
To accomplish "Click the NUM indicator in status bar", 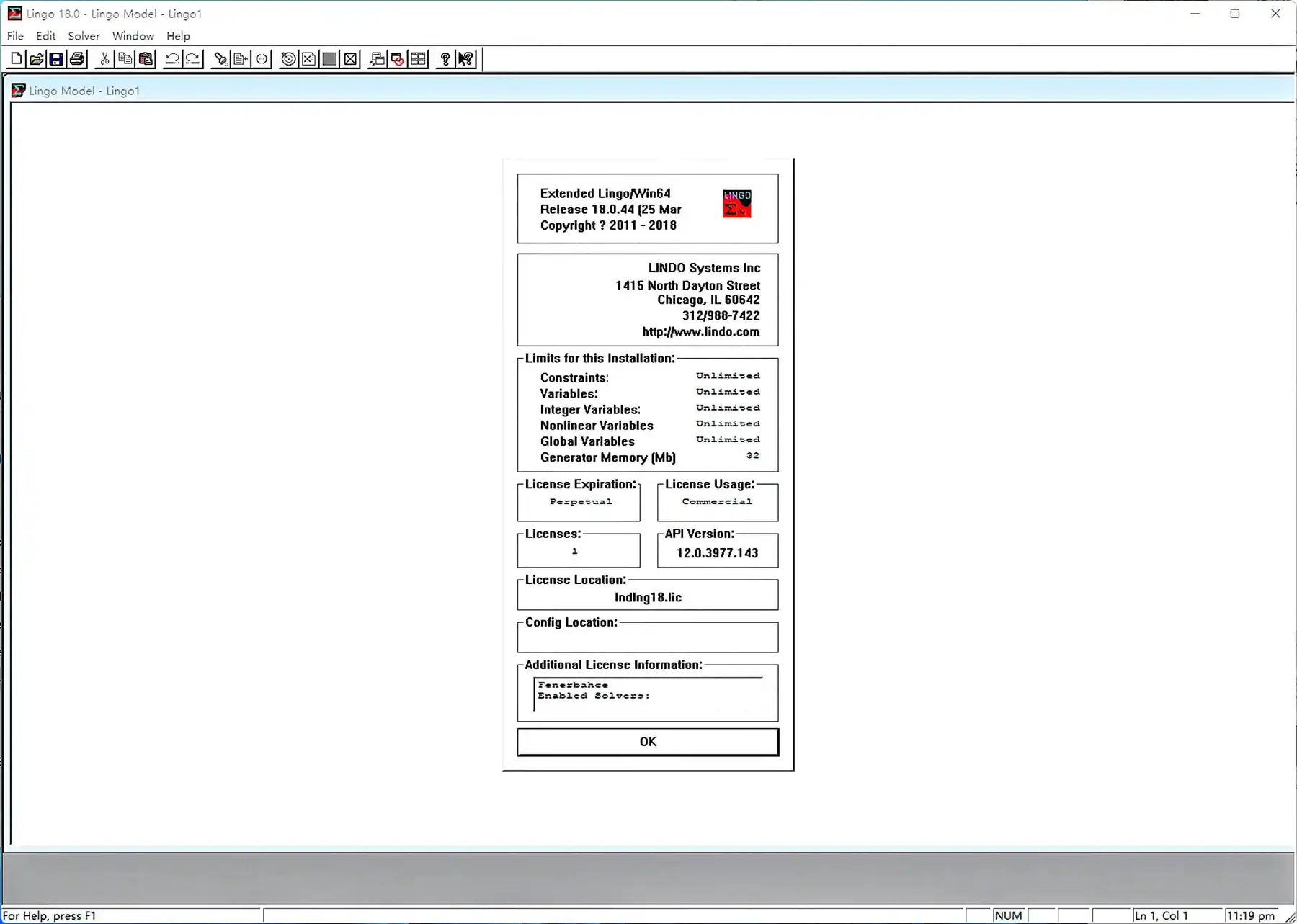I will coord(1008,915).
